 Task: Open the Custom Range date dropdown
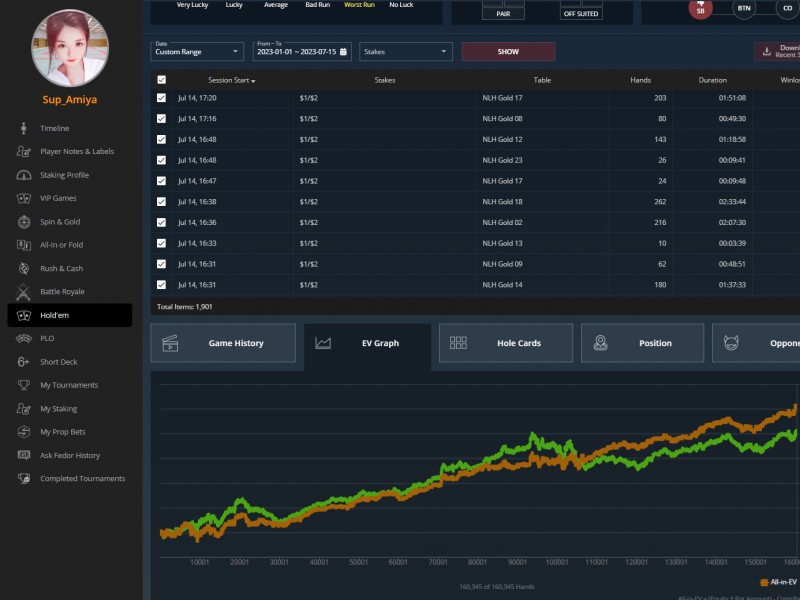[197, 51]
